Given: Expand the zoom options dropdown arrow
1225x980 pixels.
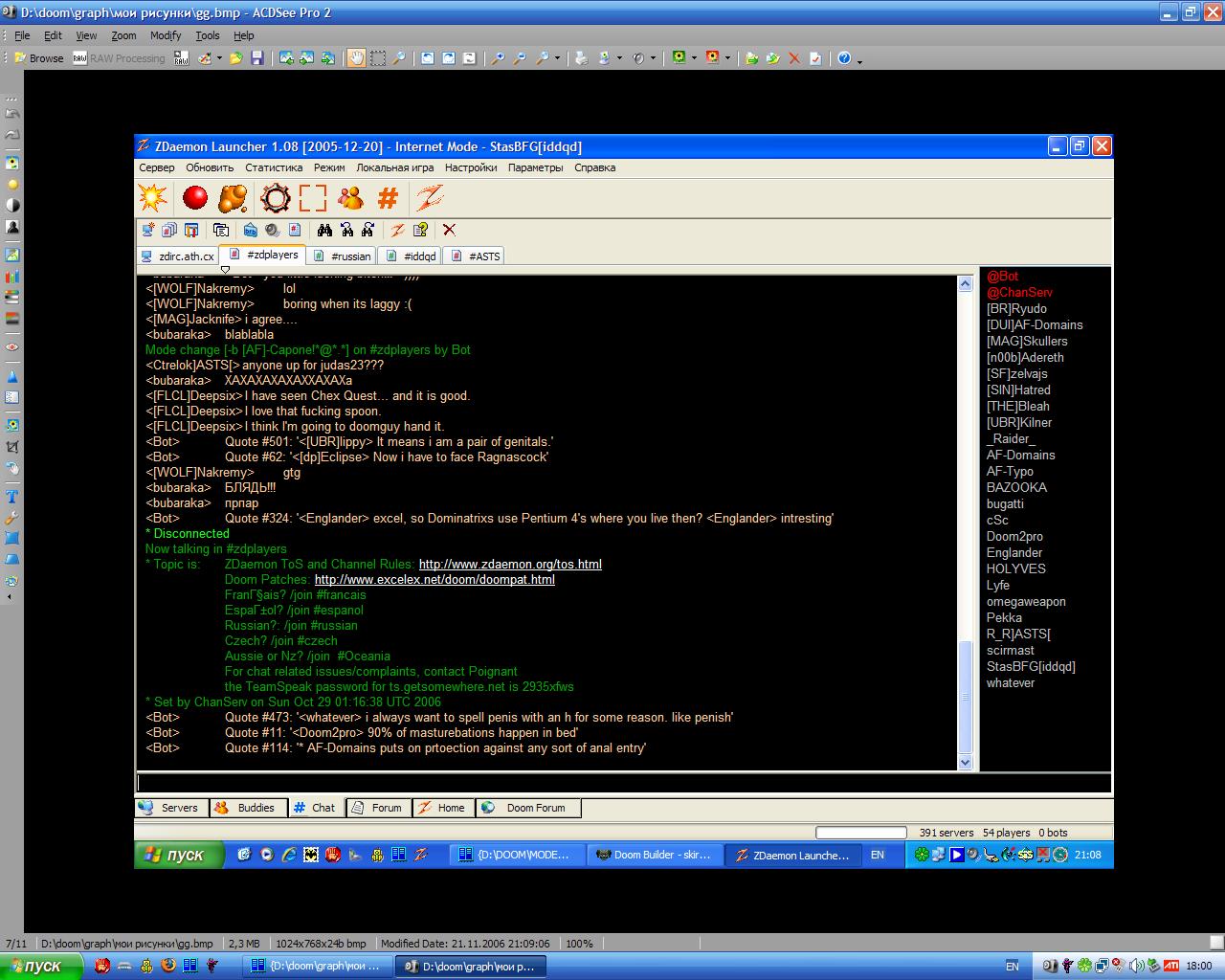Looking at the screenshot, I should pyautogui.click(x=557, y=58).
